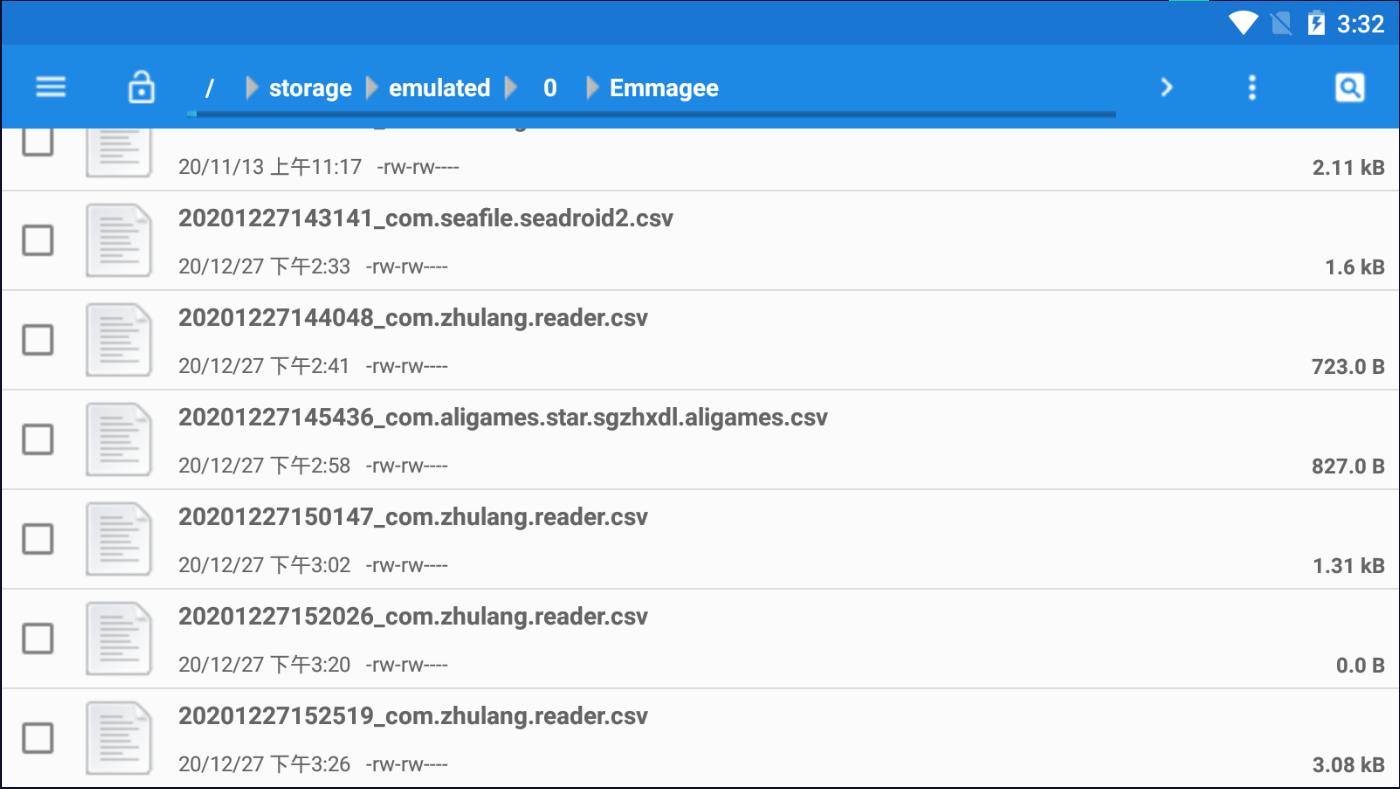Expand the breadcrumb path right chevron

pyautogui.click(x=1166, y=88)
